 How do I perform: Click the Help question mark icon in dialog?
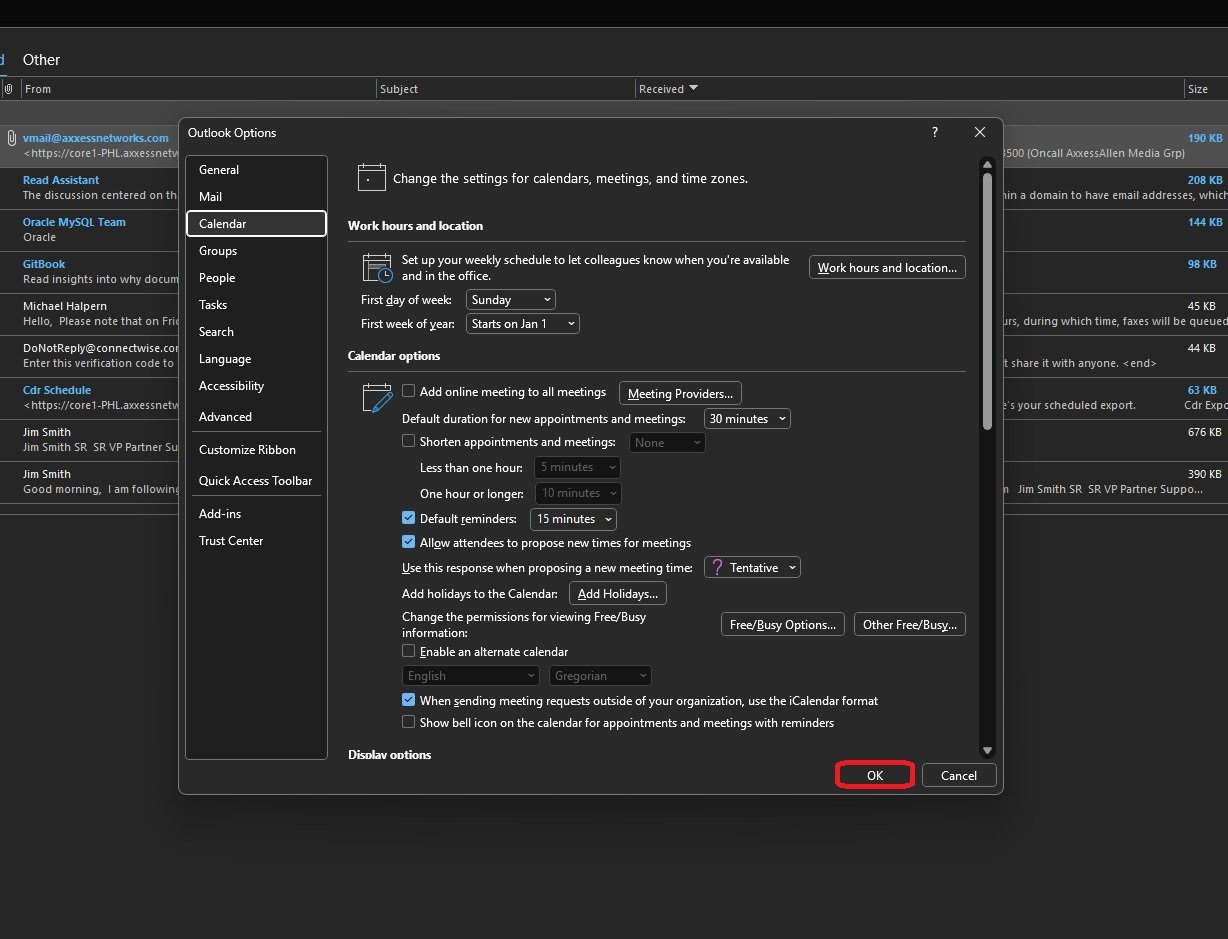click(x=935, y=132)
